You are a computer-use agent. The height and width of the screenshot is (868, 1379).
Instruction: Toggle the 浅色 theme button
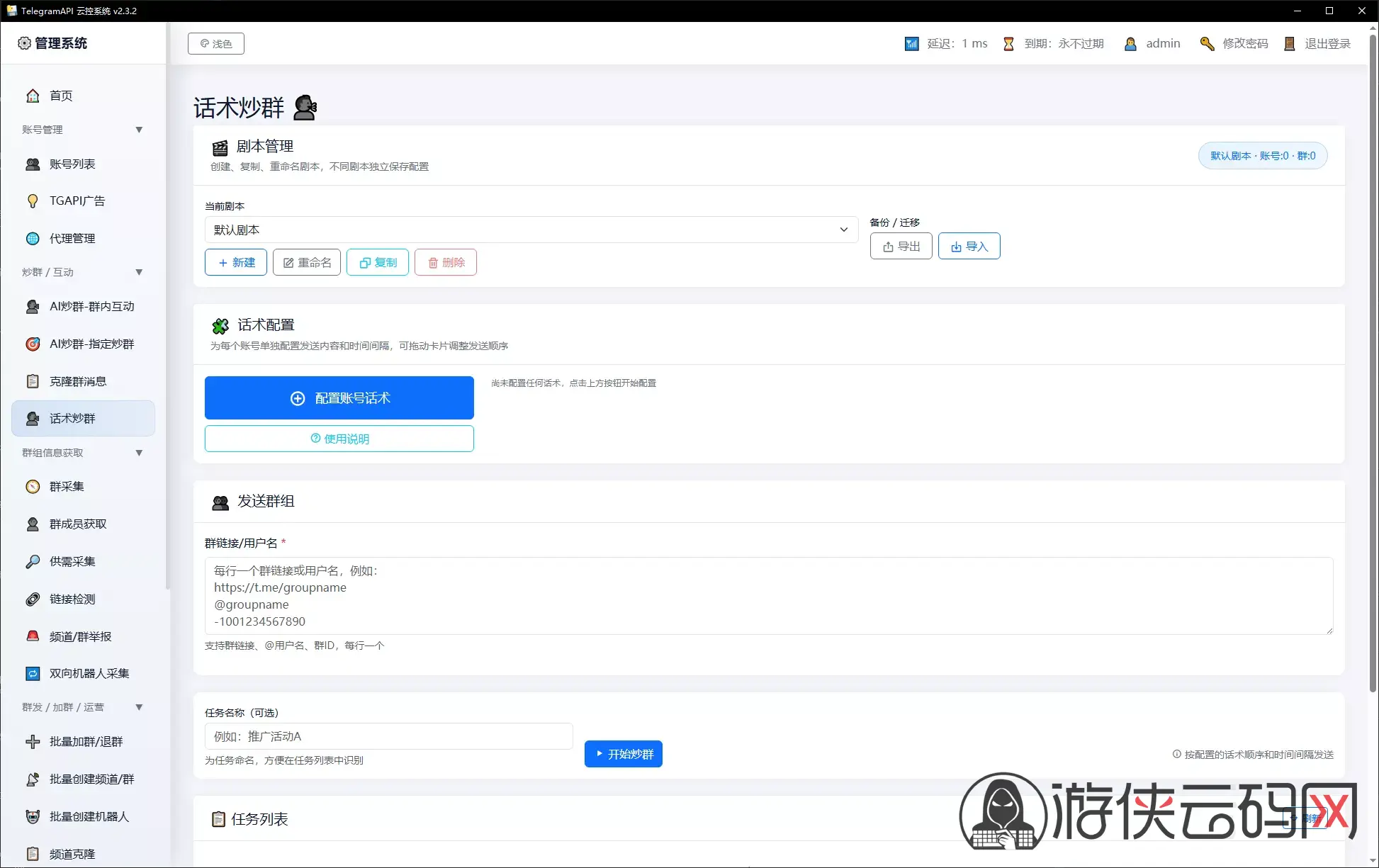[x=216, y=43]
